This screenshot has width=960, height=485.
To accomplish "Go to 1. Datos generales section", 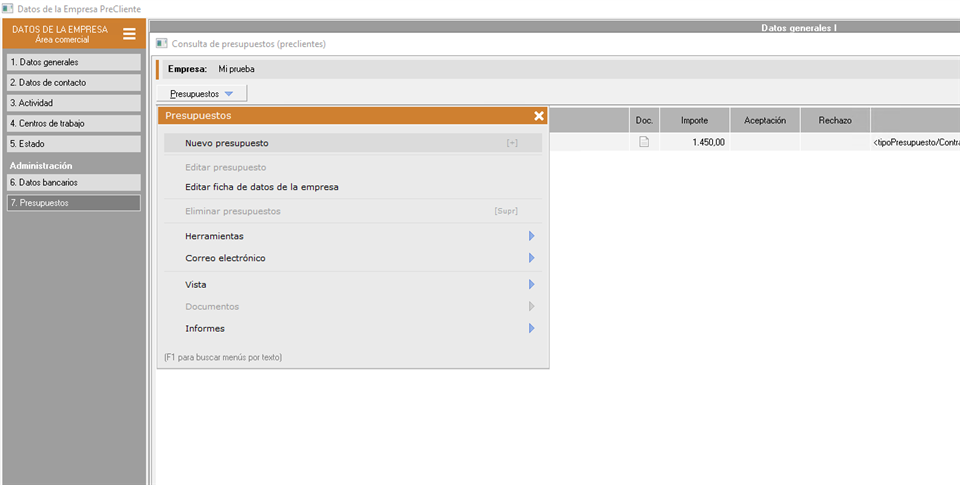I will [x=73, y=62].
